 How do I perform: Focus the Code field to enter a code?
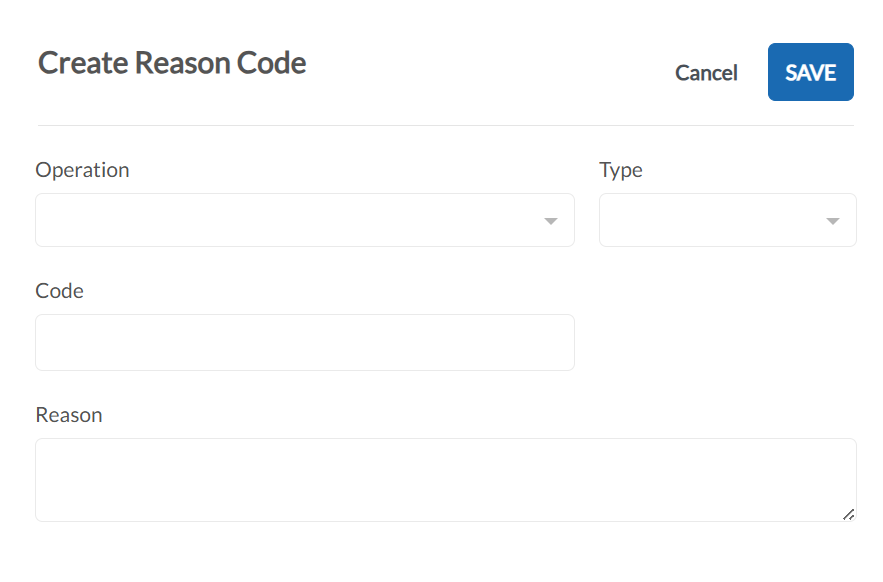[305, 342]
